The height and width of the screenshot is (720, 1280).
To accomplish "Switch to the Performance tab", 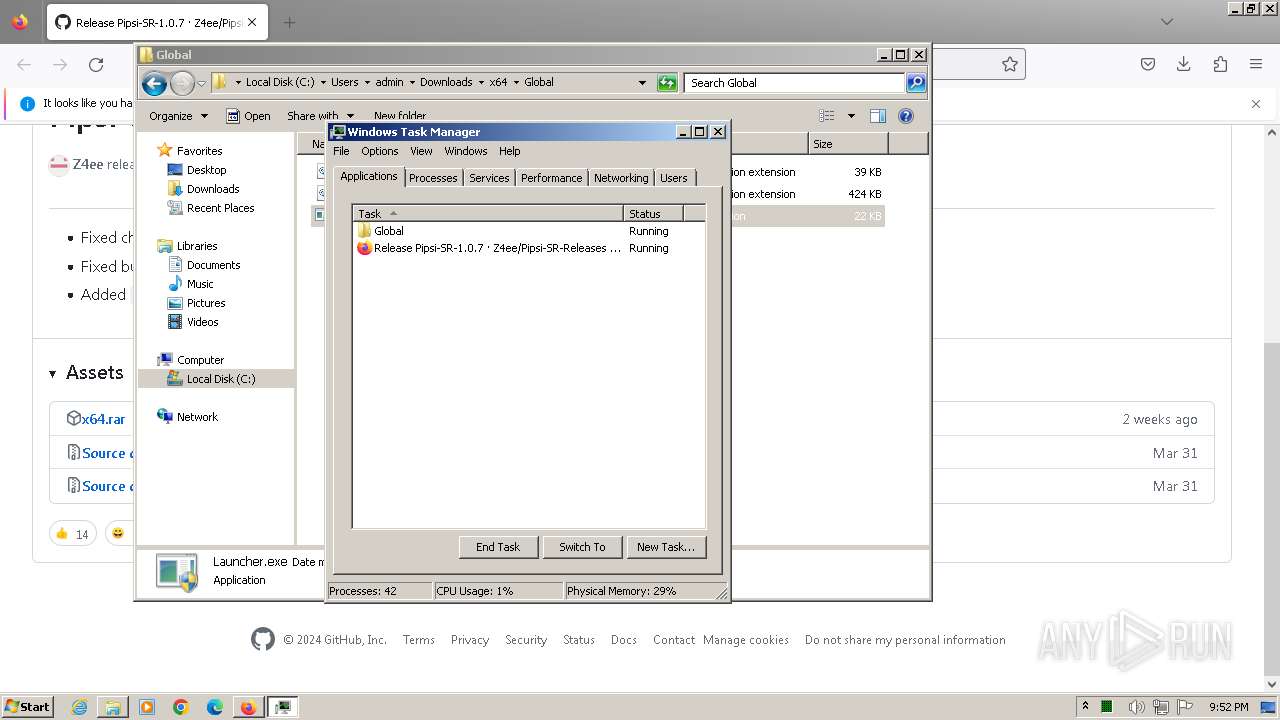I will (x=551, y=178).
